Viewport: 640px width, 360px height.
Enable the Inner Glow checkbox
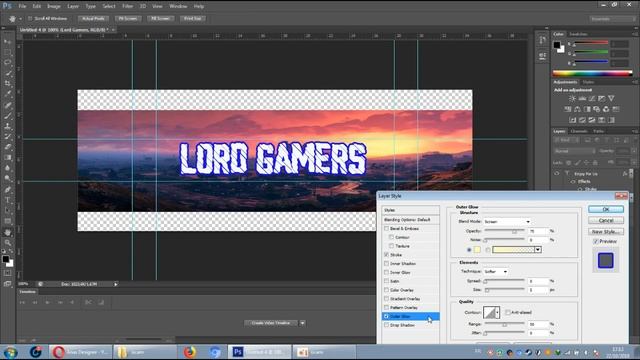coord(386,272)
